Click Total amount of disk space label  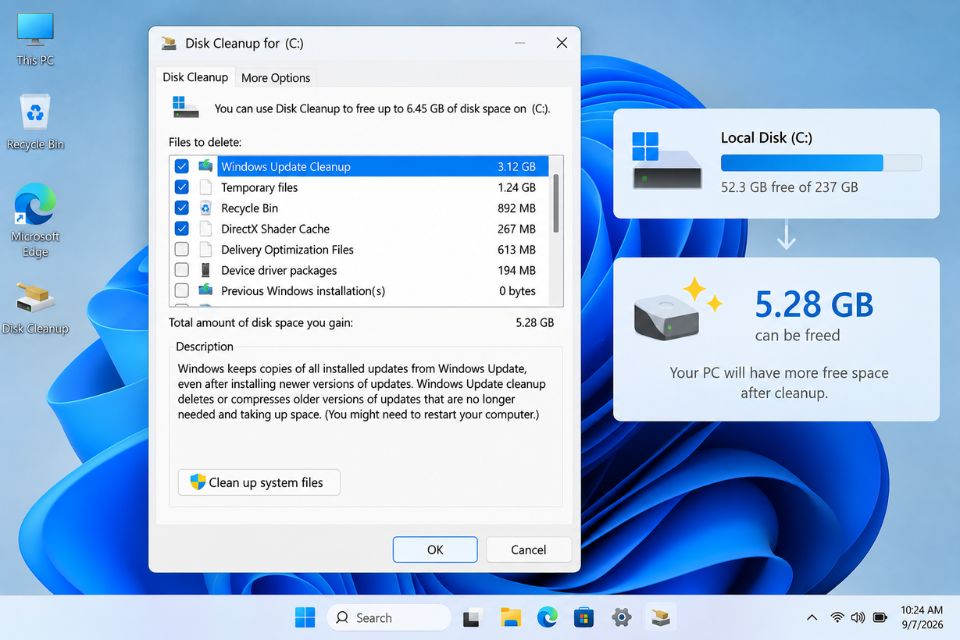click(261, 323)
